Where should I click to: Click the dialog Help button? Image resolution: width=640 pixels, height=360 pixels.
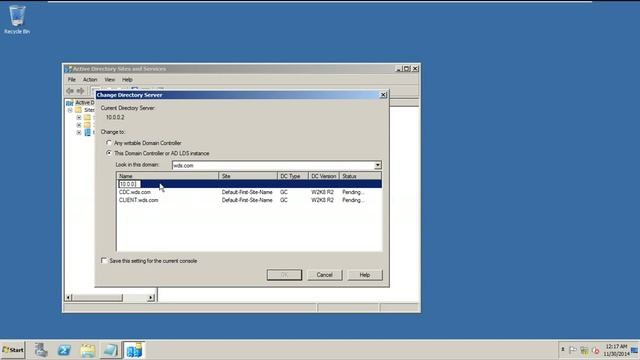pos(365,275)
